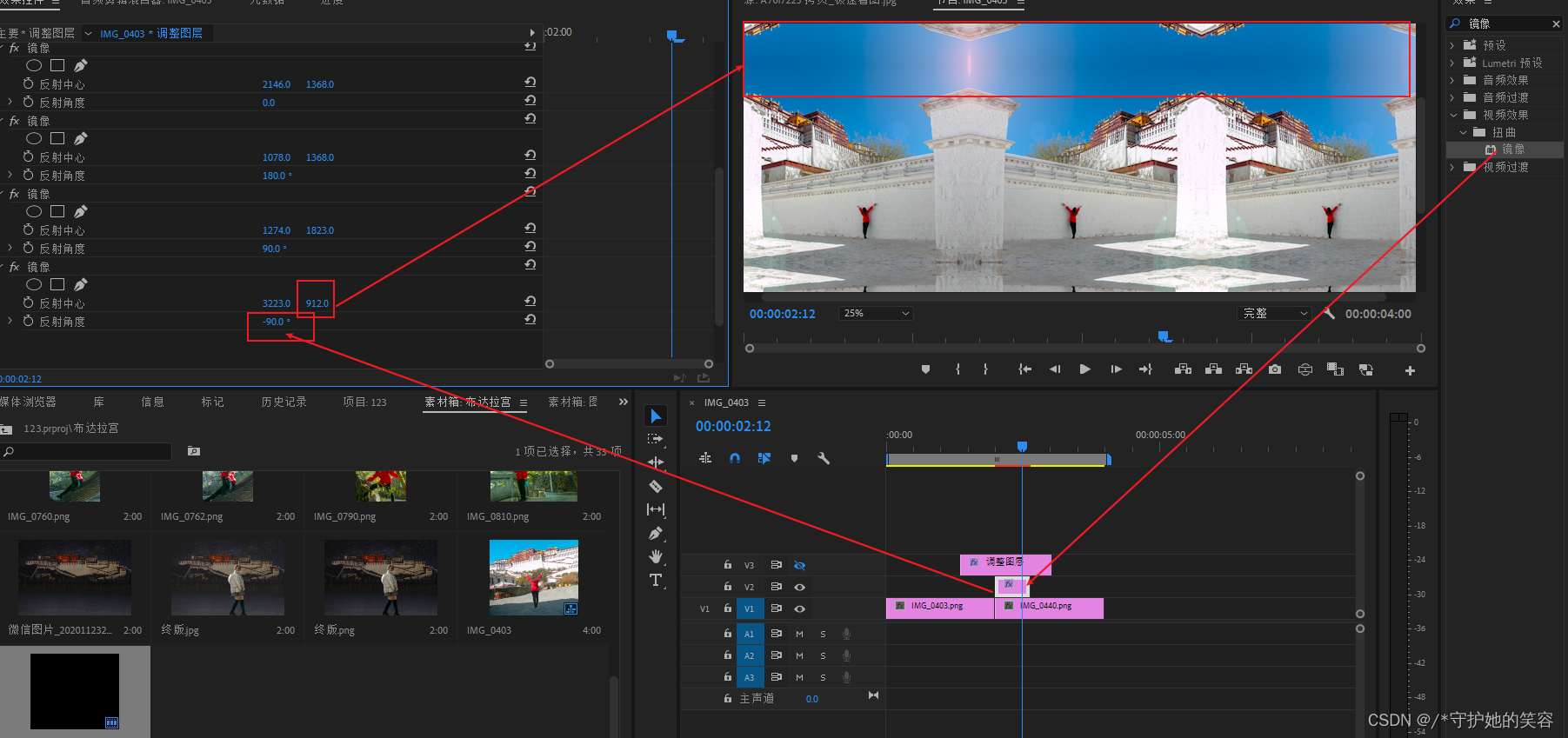Expand the 反射角度 180.0 parameter

(10, 175)
